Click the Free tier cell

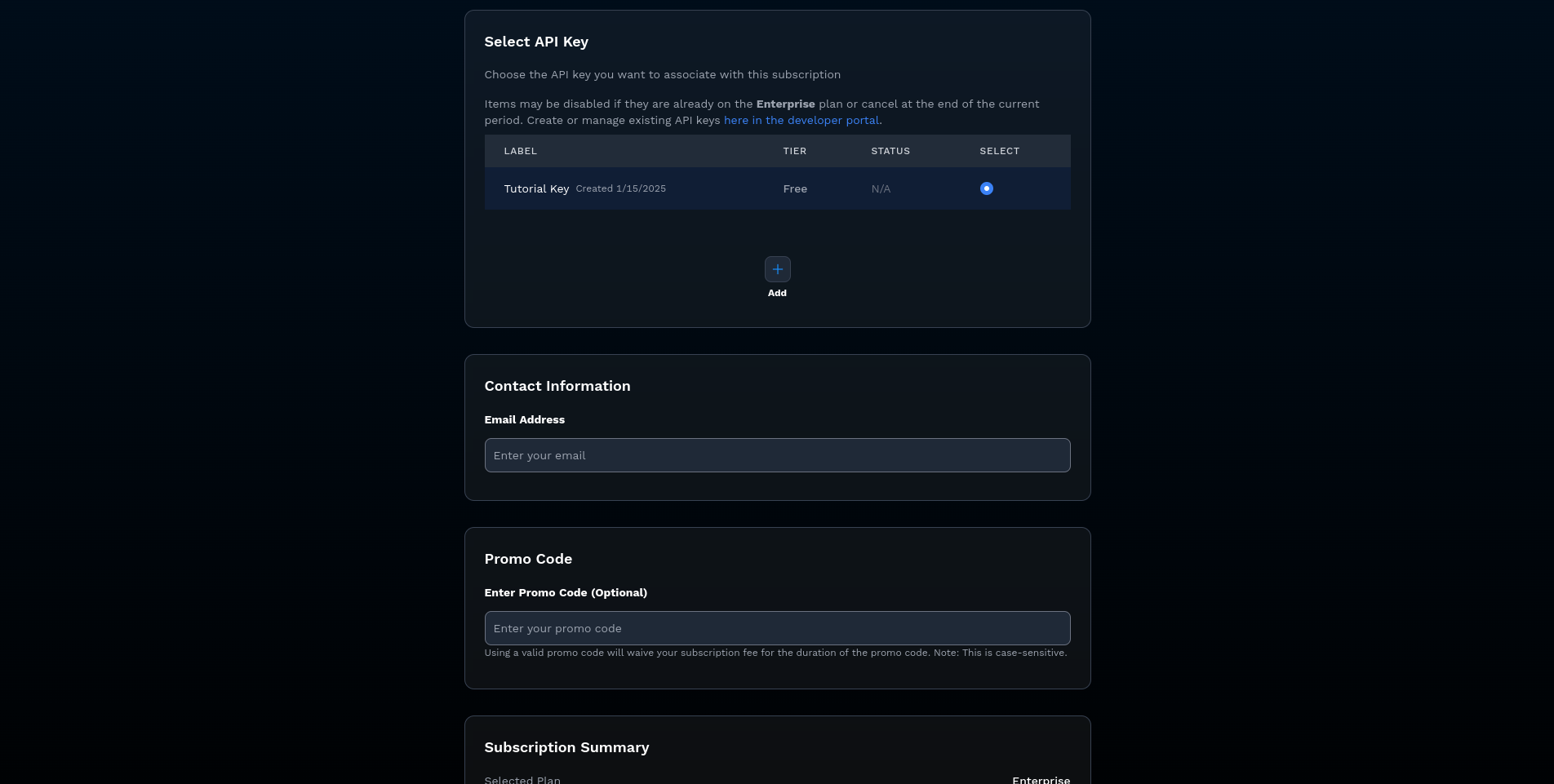tap(794, 188)
